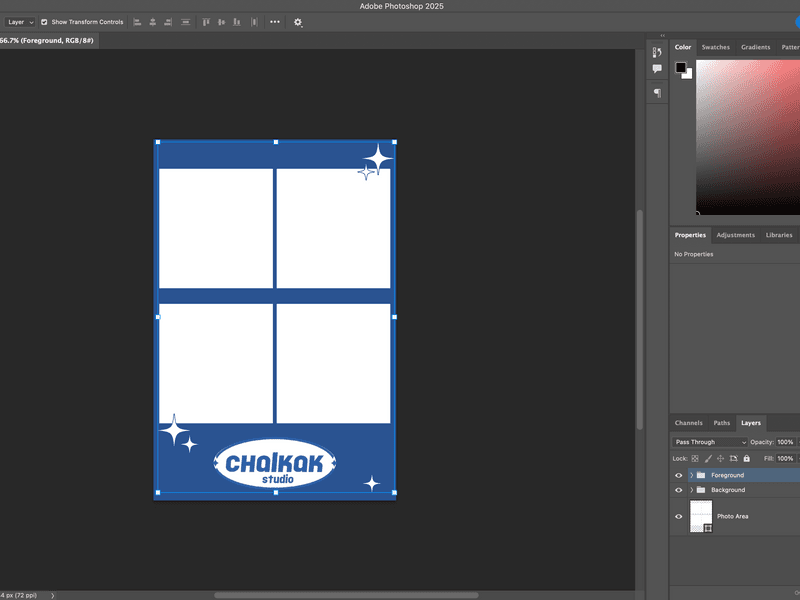
Task: Click the background color white swatch
Action: (x=688, y=75)
